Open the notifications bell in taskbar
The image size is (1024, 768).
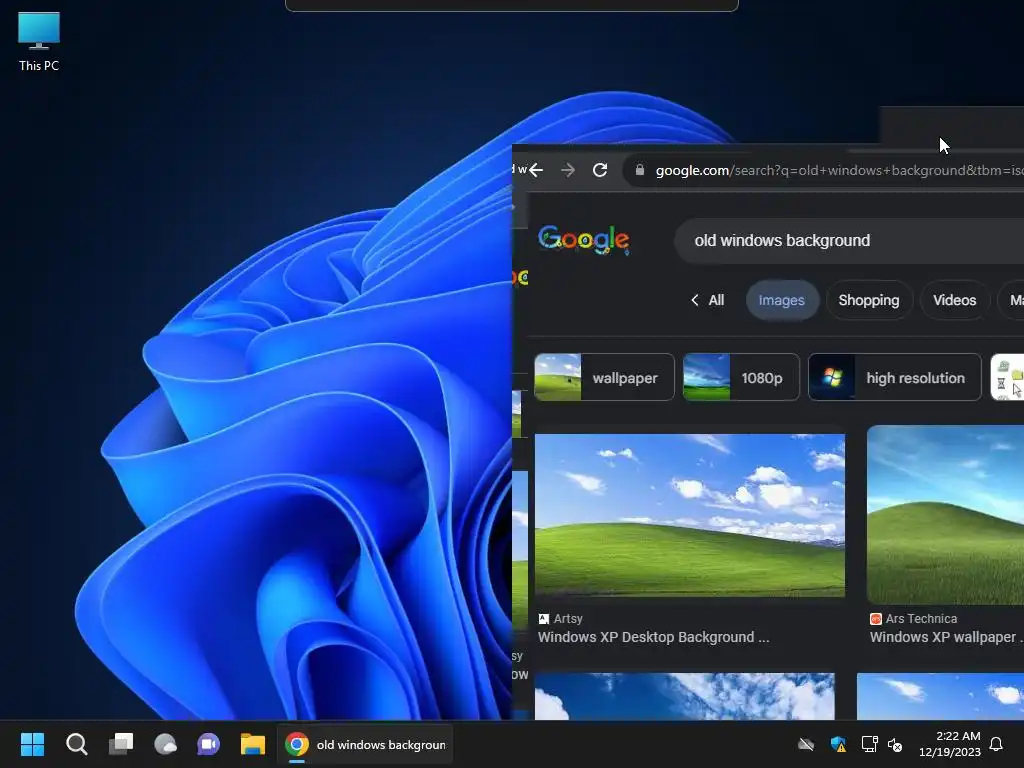click(x=996, y=744)
